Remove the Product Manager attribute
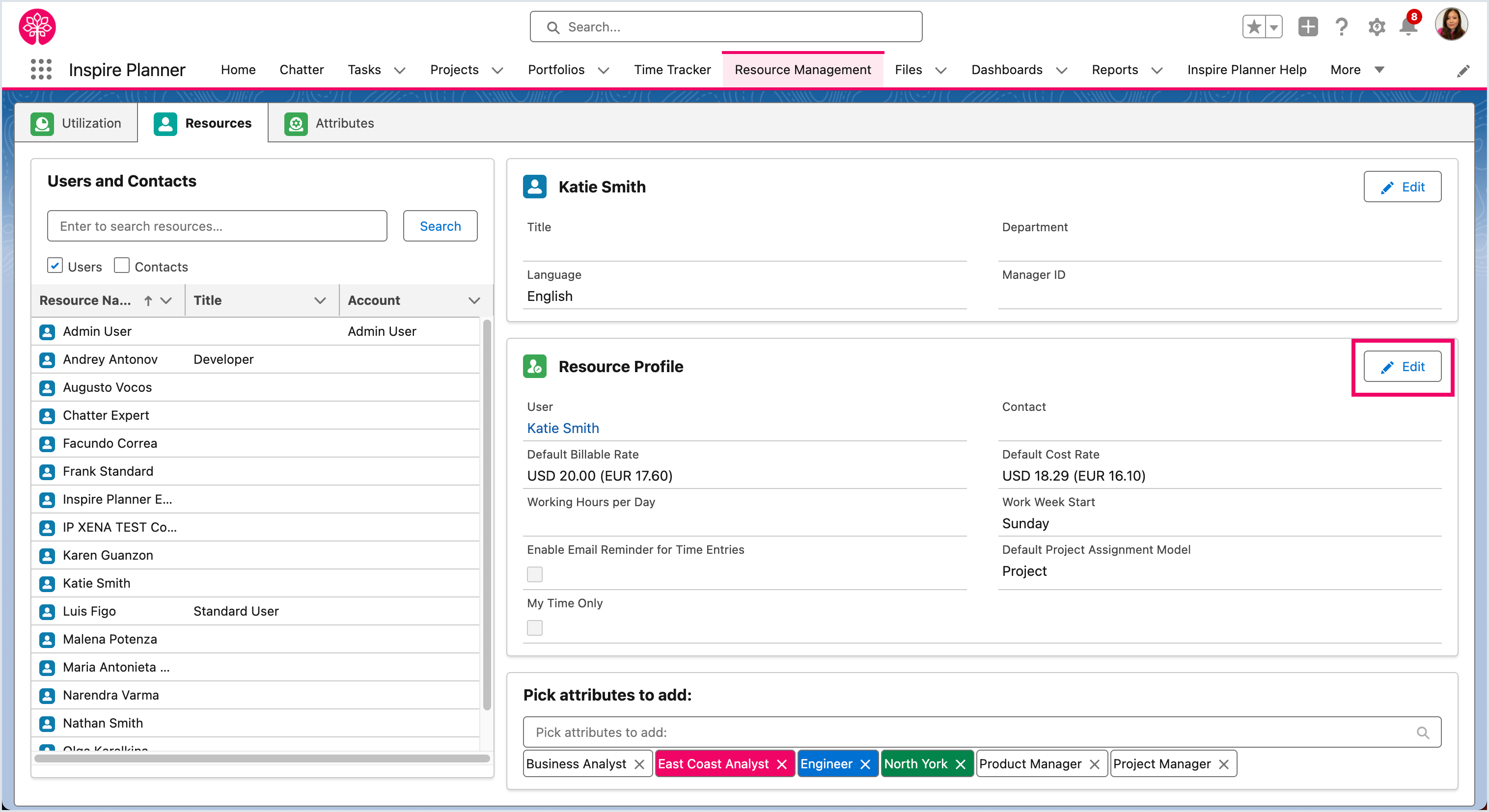Image resolution: width=1489 pixels, height=812 pixels. click(x=1094, y=764)
